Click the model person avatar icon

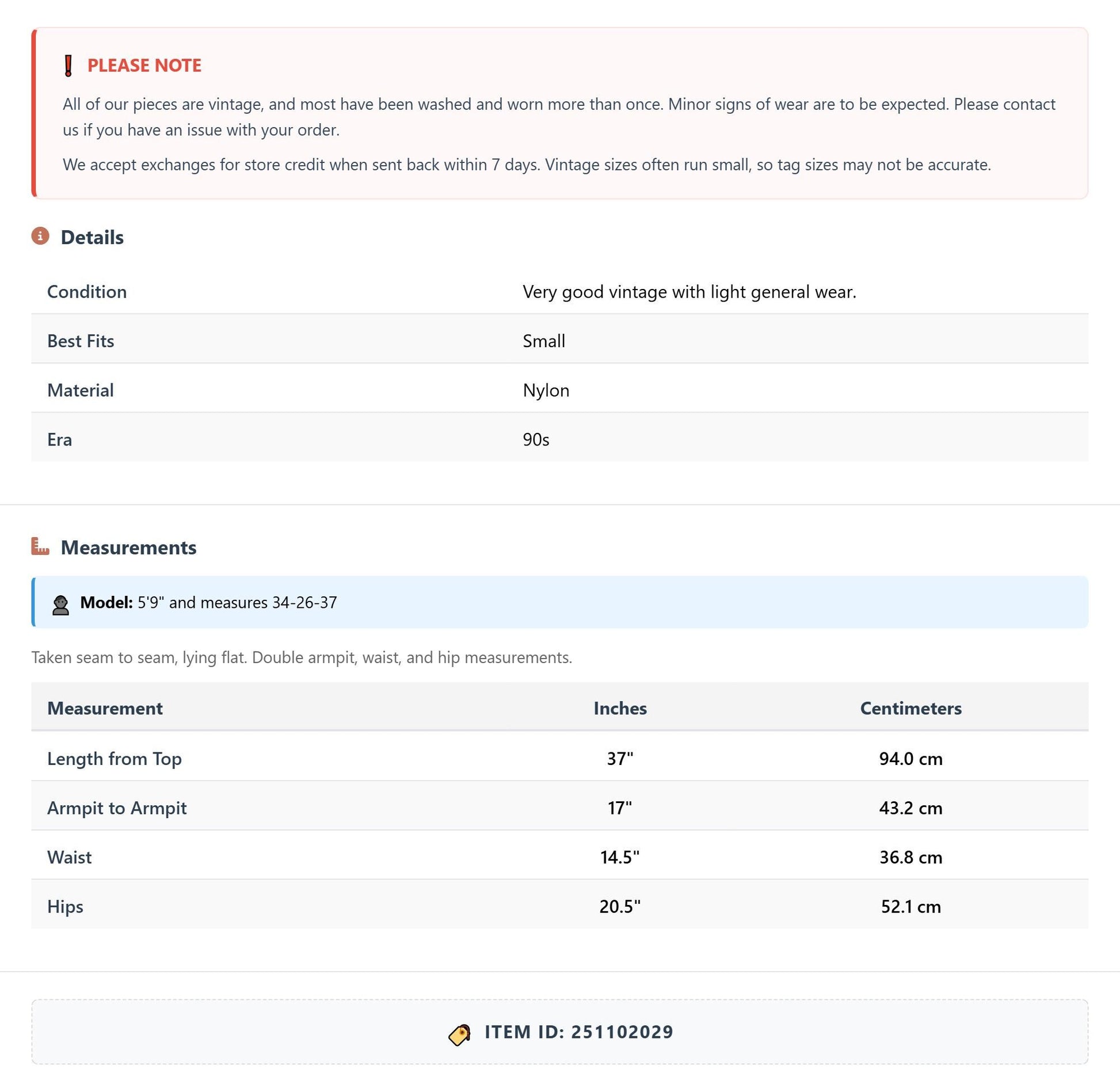60,605
